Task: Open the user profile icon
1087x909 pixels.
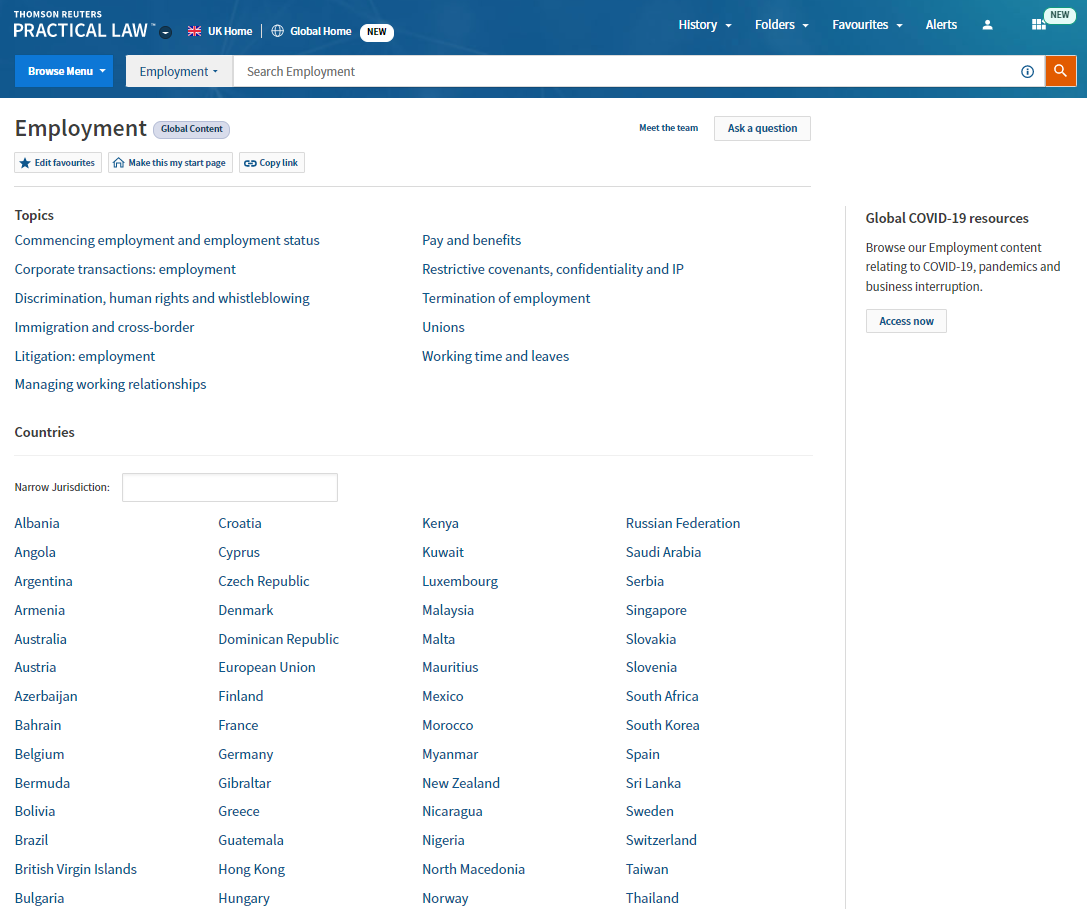Action: (x=987, y=25)
